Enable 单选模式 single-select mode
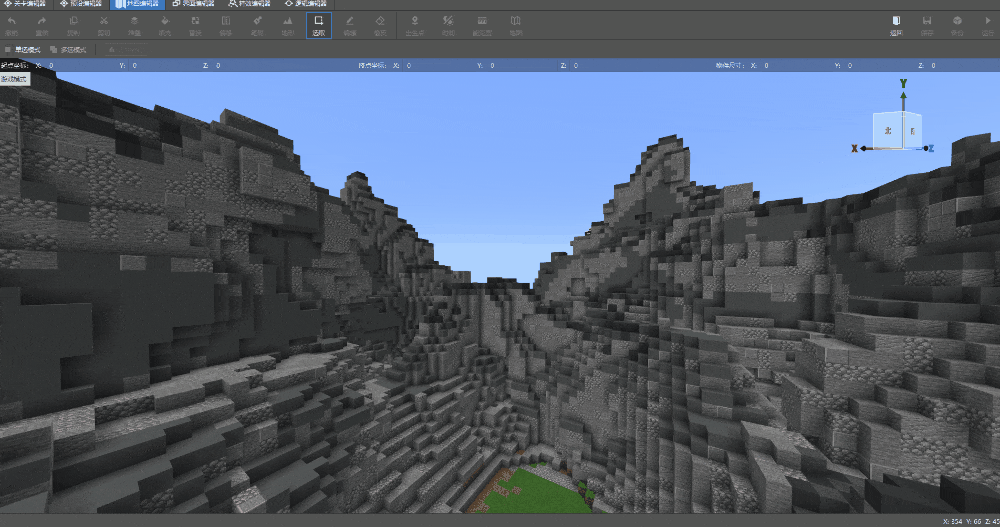This screenshot has width=1000, height=527. tap(23, 49)
